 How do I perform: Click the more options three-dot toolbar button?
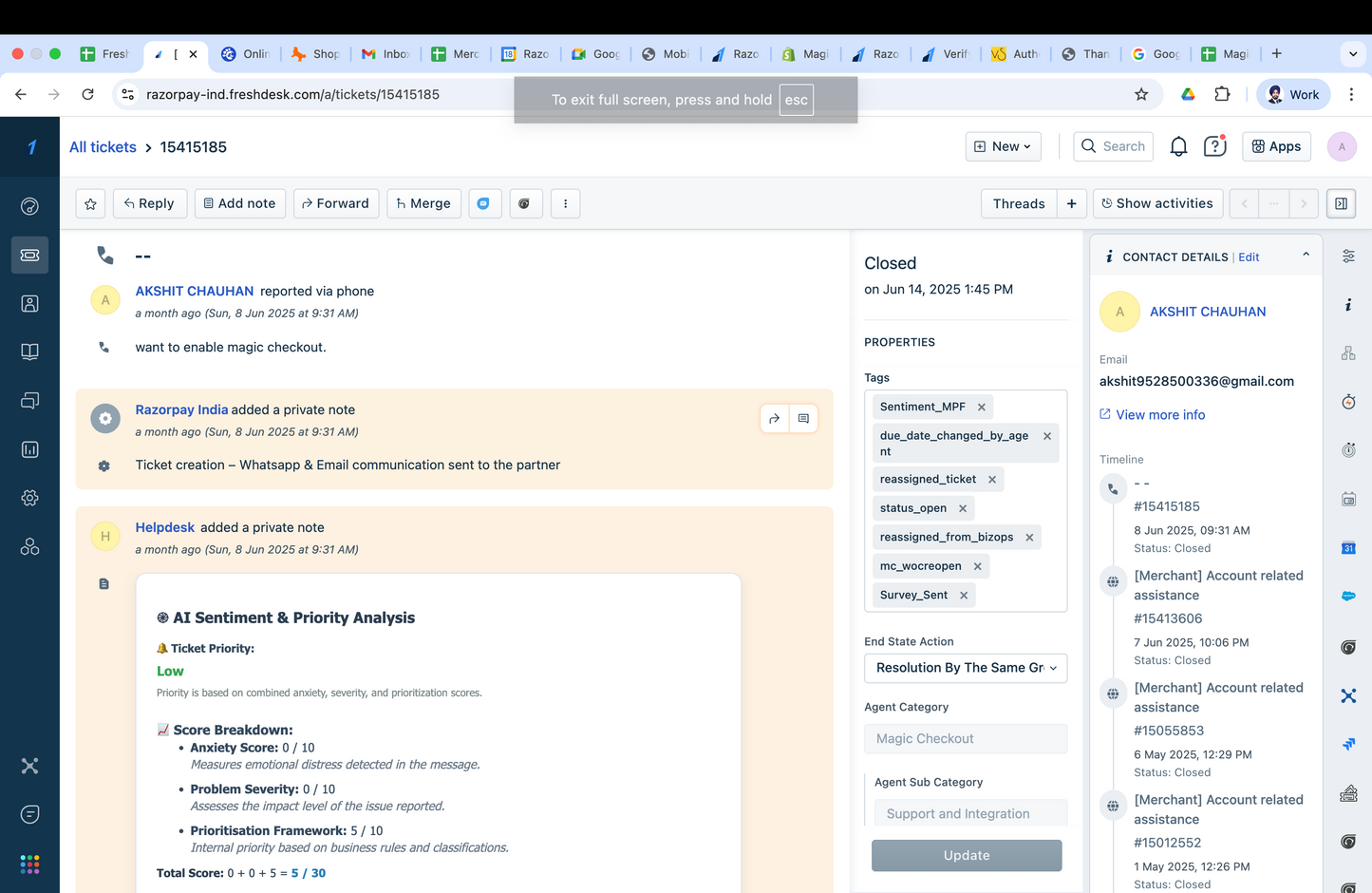click(x=565, y=203)
